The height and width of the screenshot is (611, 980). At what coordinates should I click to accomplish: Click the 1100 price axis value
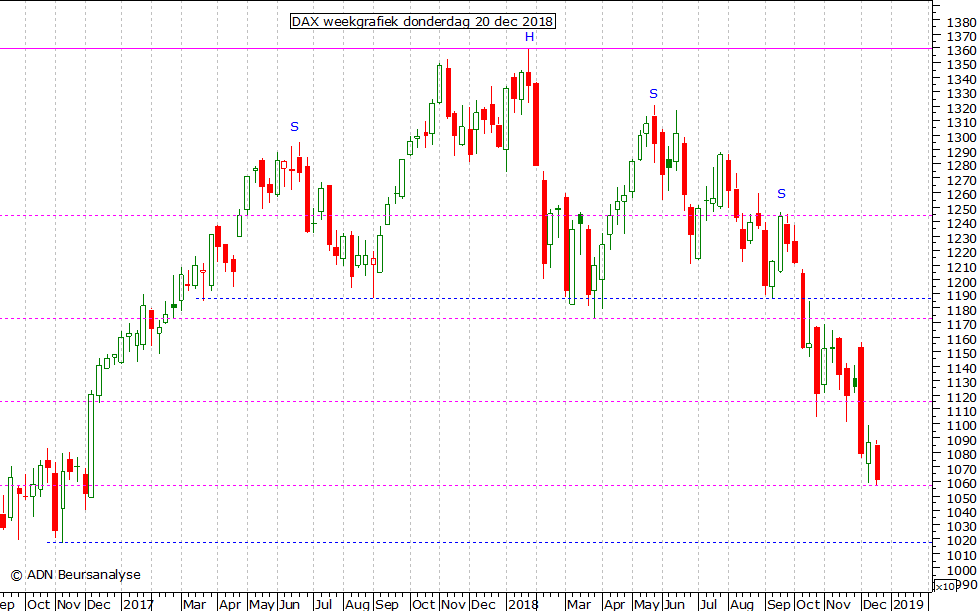961,426
